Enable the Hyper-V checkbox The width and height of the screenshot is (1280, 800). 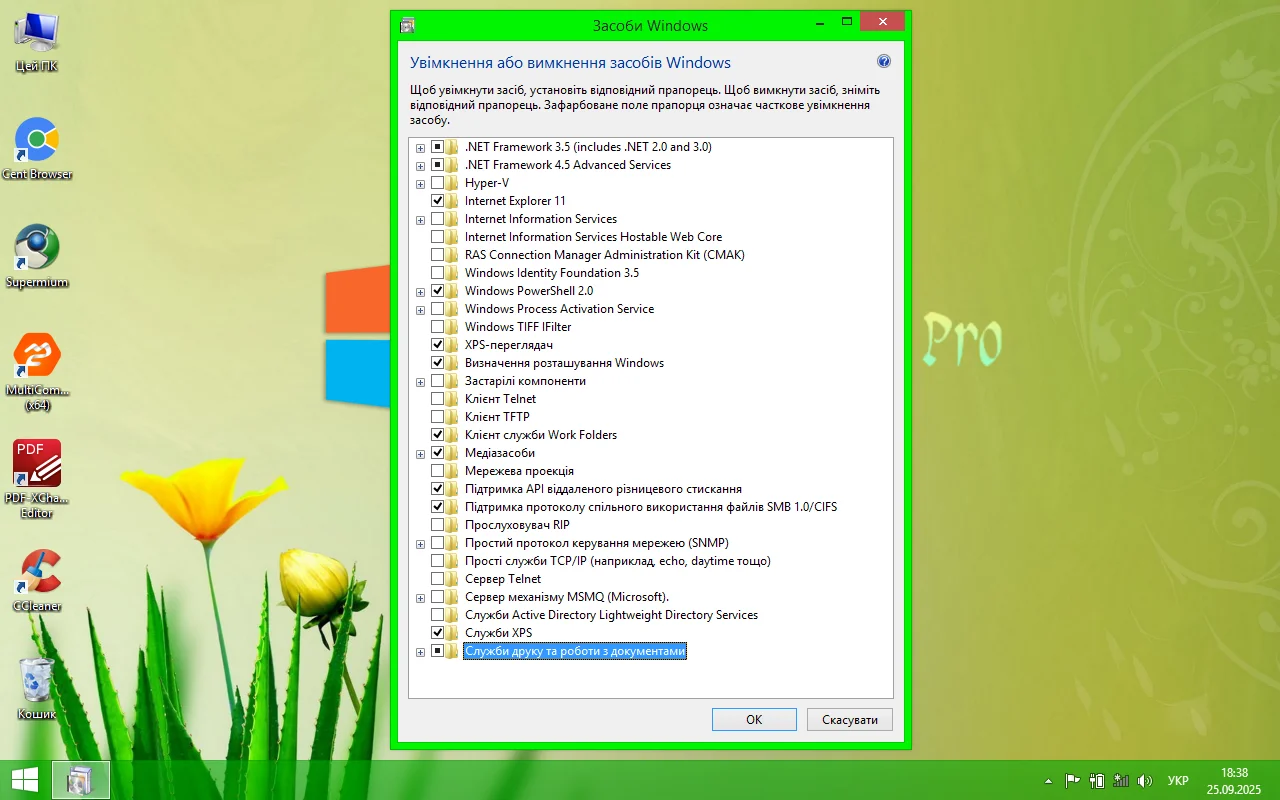coord(437,183)
